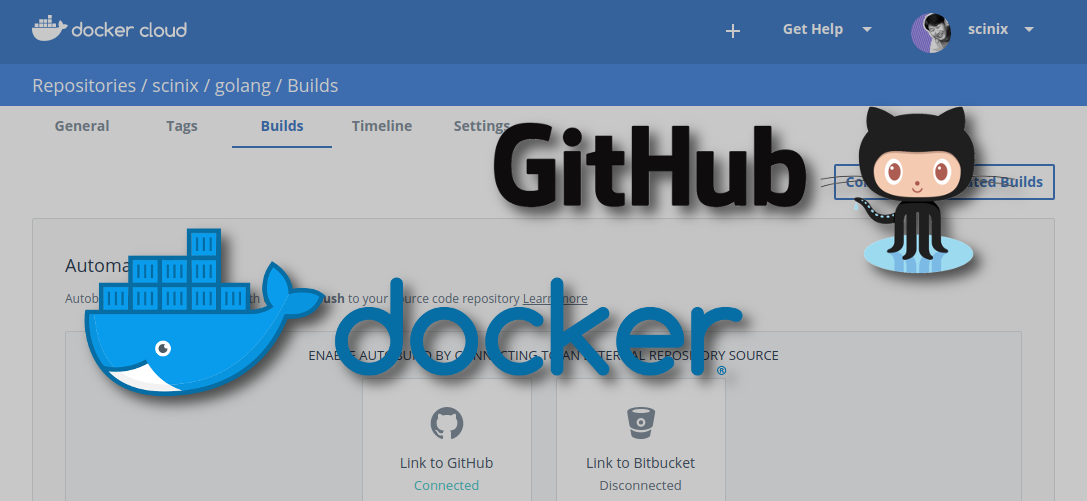Click the Disconnected status text

pos(641,486)
